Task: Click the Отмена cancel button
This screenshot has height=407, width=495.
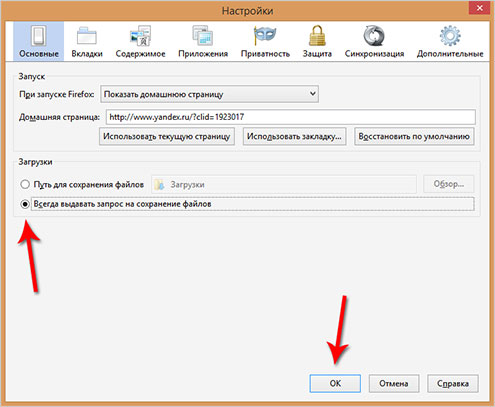Action: pos(394,383)
